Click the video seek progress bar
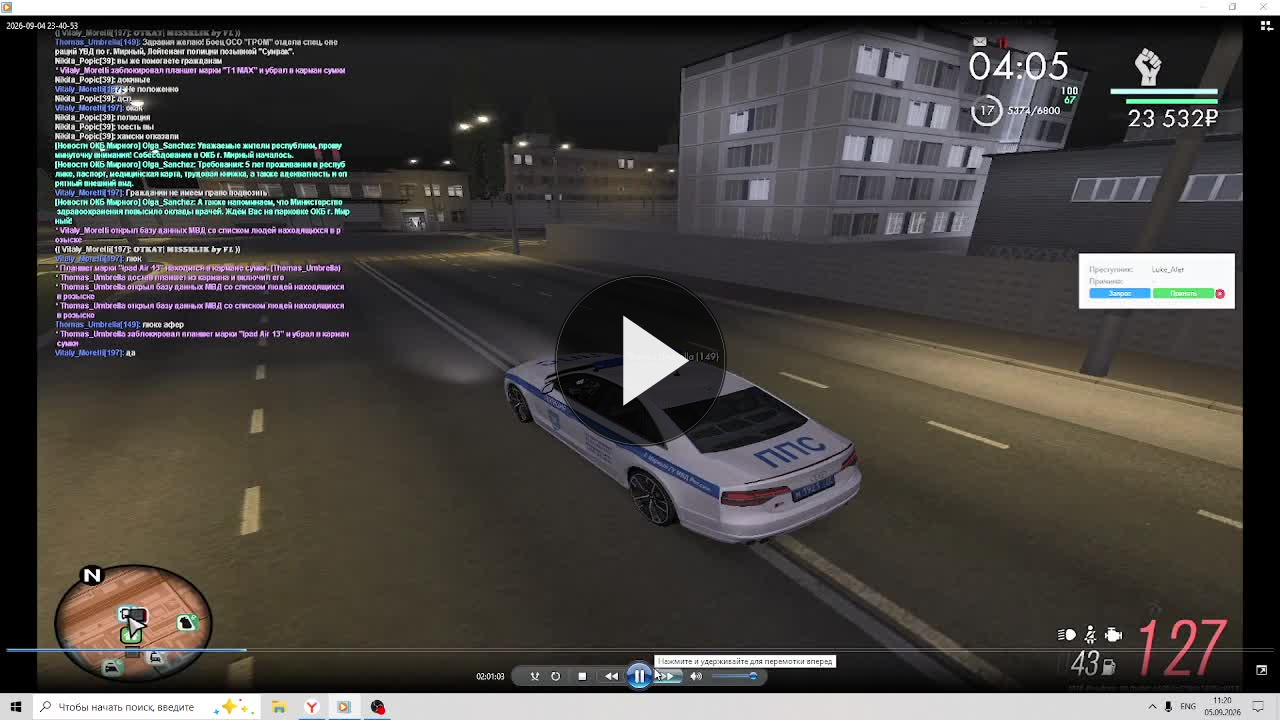Viewport: 1280px width, 720px height. [640, 650]
